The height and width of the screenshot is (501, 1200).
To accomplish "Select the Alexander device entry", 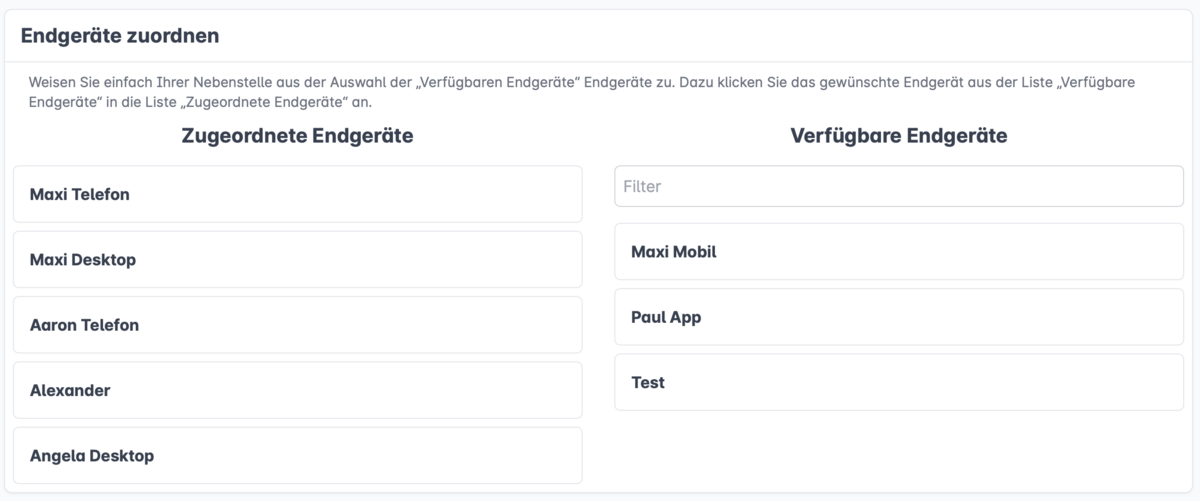I will tap(297, 390).
